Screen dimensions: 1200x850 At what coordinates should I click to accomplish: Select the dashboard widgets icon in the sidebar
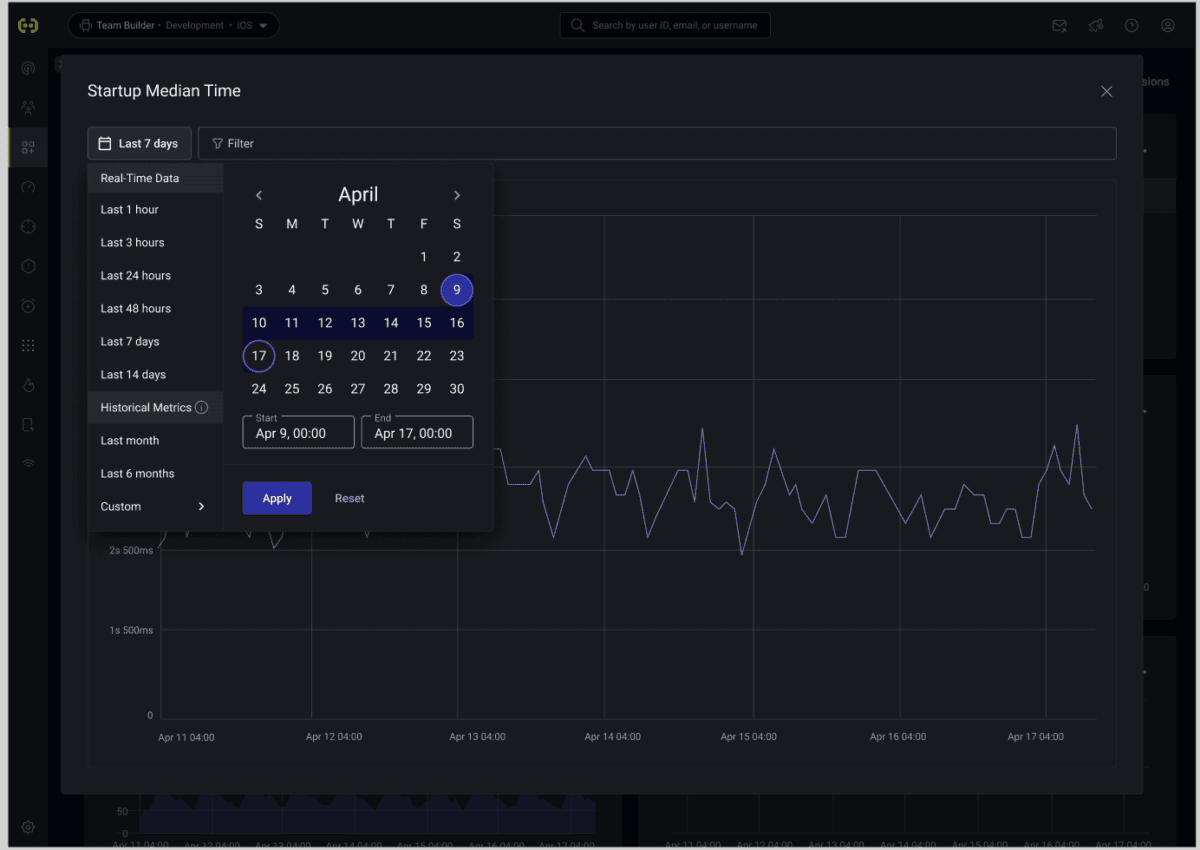28,147
